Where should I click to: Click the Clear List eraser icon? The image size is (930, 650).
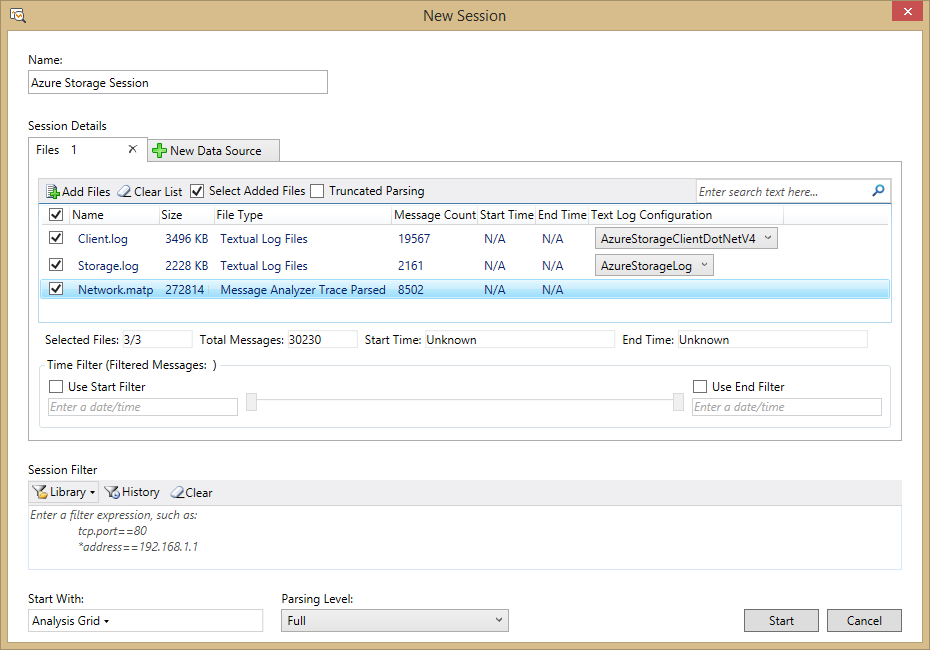click(125, 192)
